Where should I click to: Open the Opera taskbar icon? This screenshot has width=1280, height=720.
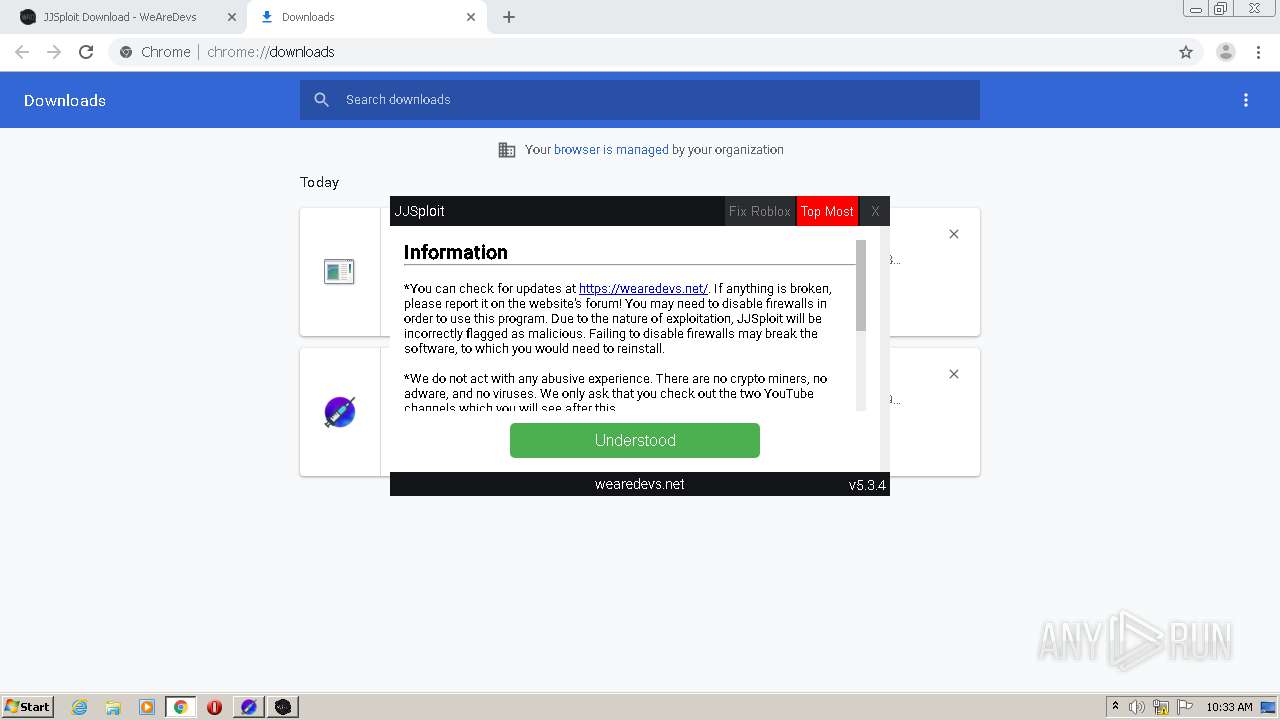[214, 707]
